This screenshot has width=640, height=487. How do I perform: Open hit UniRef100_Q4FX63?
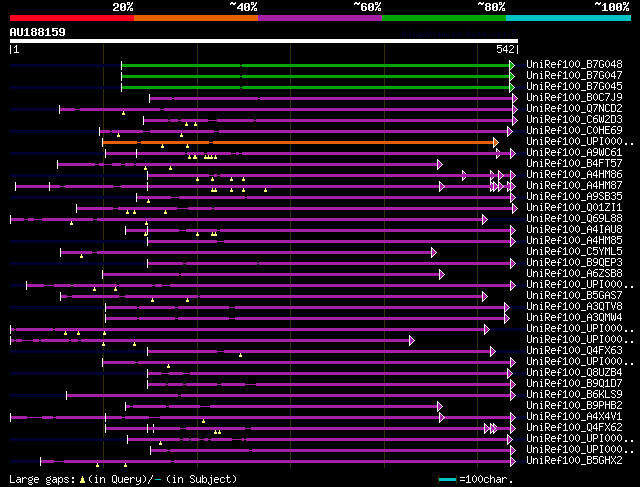tap(574, 351)
